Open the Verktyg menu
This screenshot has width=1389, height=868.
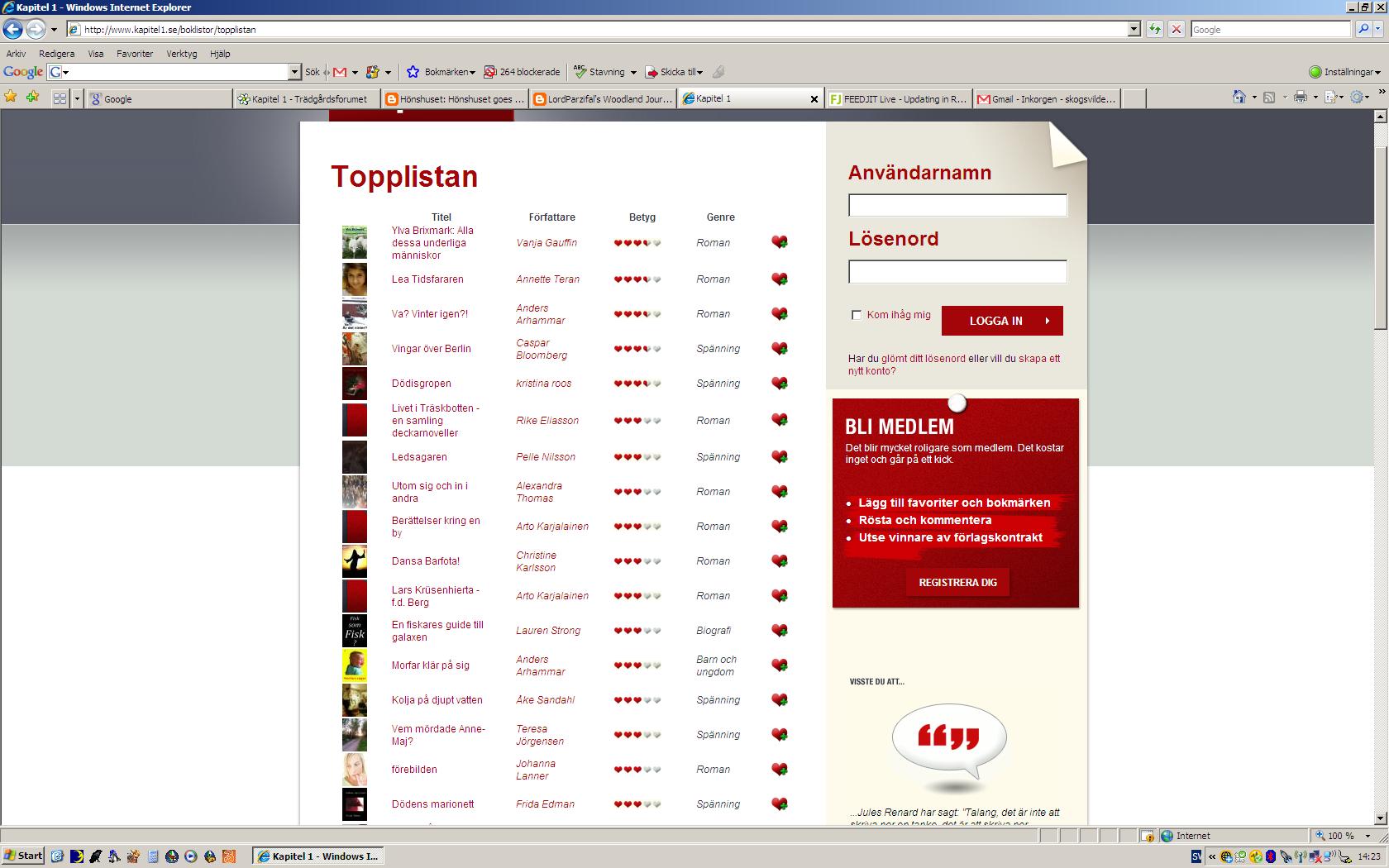click(x=181, y=54)
